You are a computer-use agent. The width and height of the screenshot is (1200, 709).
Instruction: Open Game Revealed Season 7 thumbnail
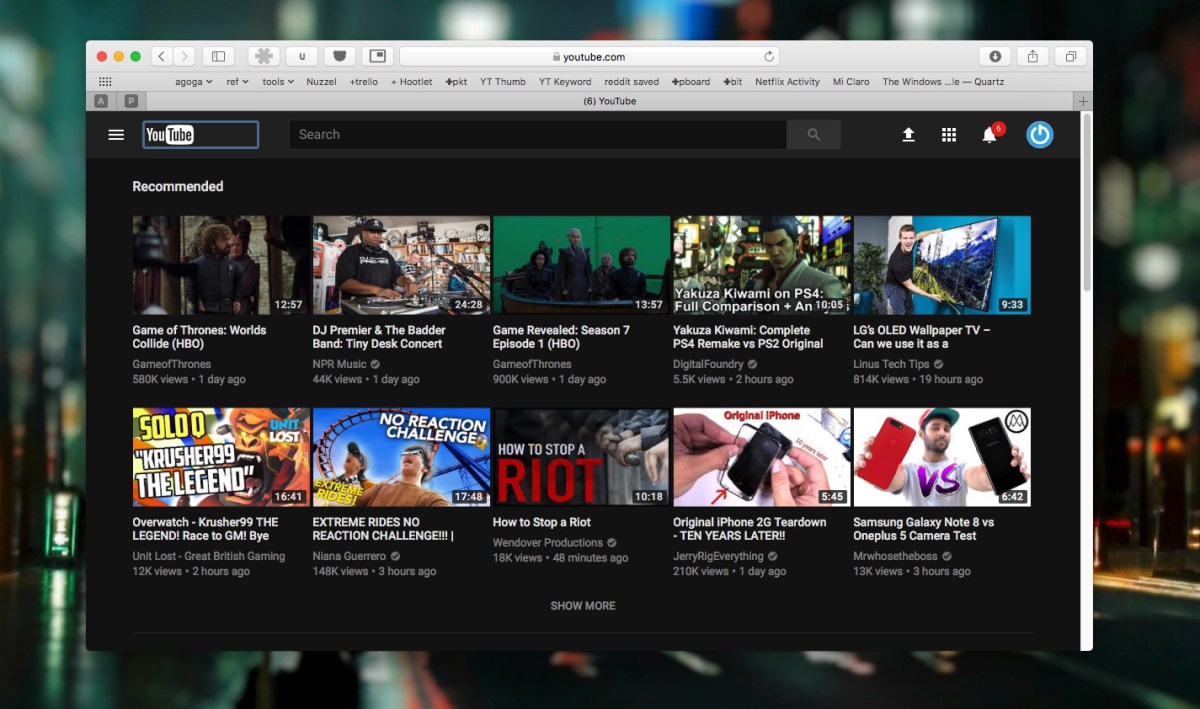pos(581,265)
